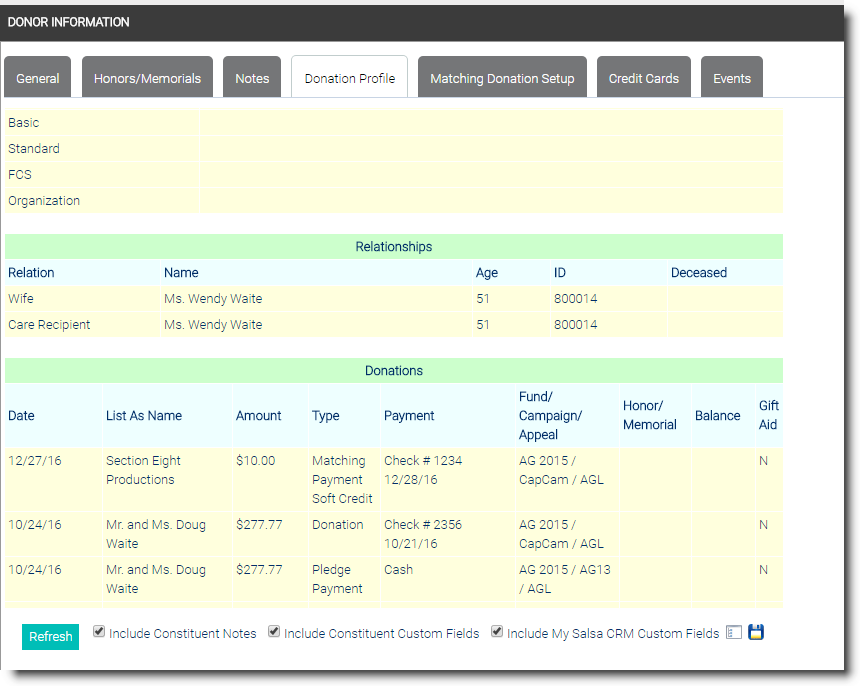Click Ms. Wendy Waite in the Wife row
Viewport: 860px width, 686px height.
(213, 298)
